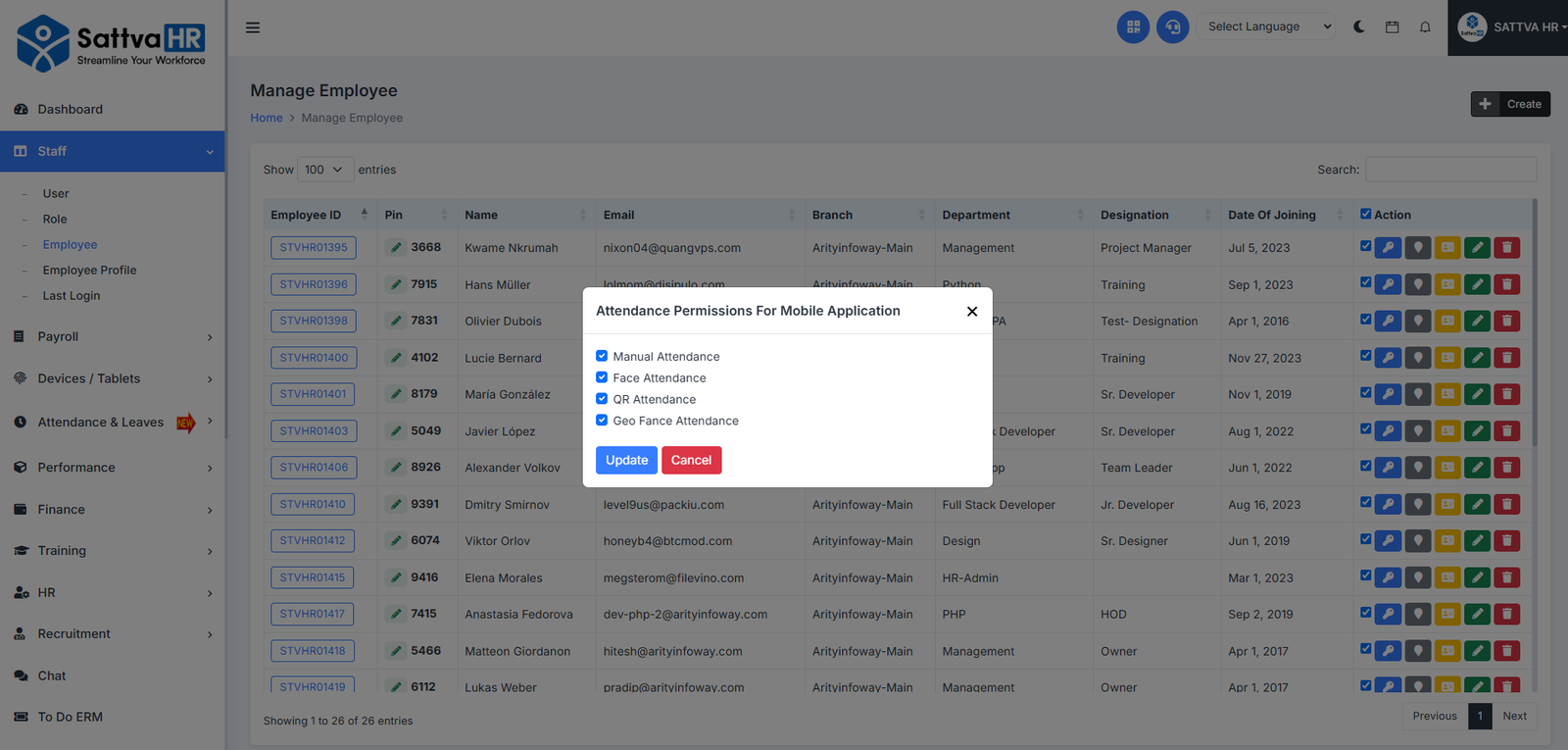Open the User submenu item
The height and width of the screenshot is (750, 1568).
pyautogui.click(x=56, y=193)
